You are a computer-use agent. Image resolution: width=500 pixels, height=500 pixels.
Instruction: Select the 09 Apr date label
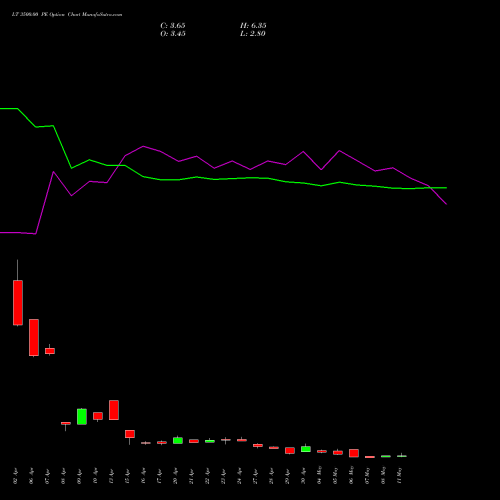(79, 476)
